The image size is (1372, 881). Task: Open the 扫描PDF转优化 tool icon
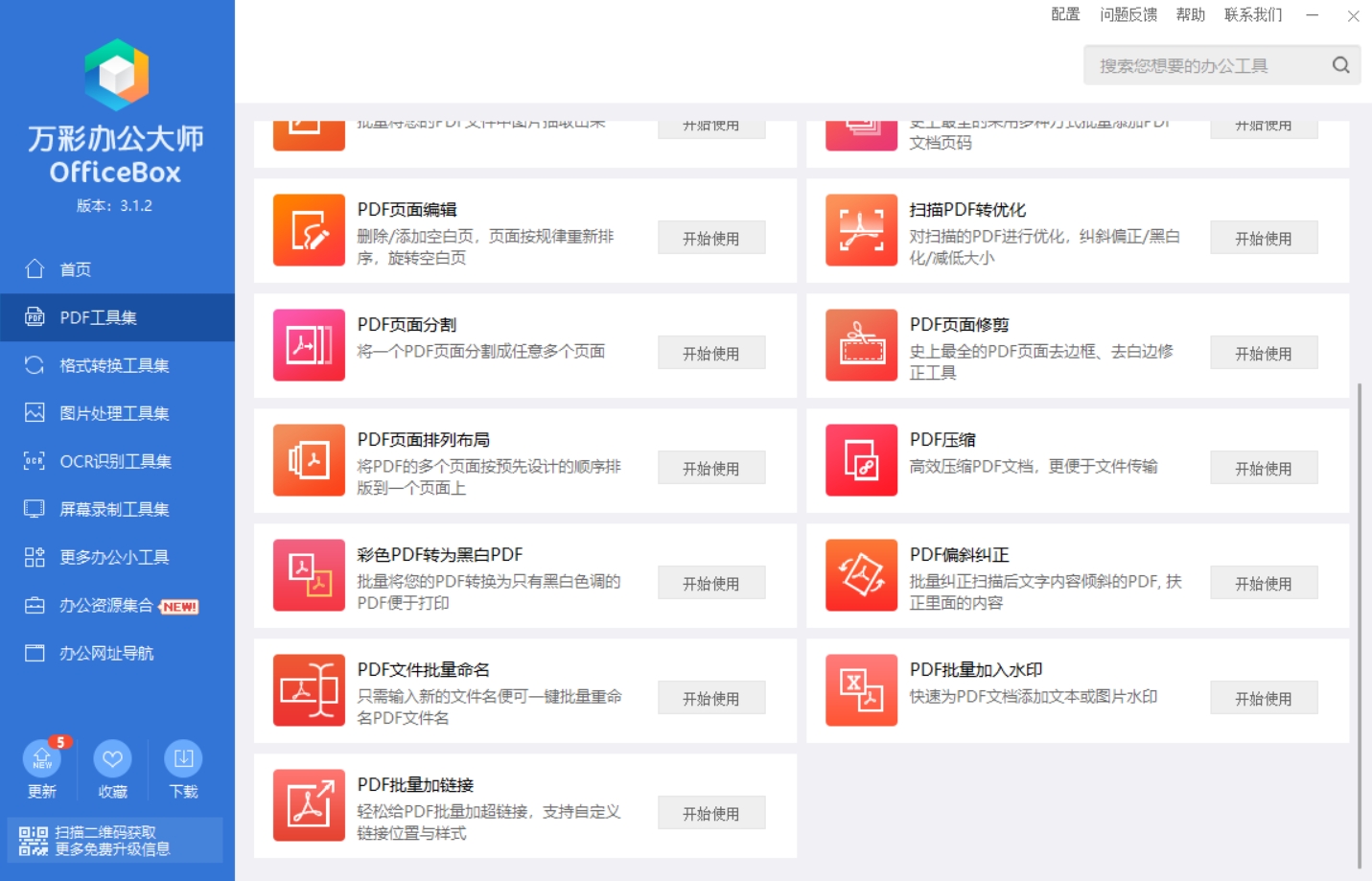[861, 230]
